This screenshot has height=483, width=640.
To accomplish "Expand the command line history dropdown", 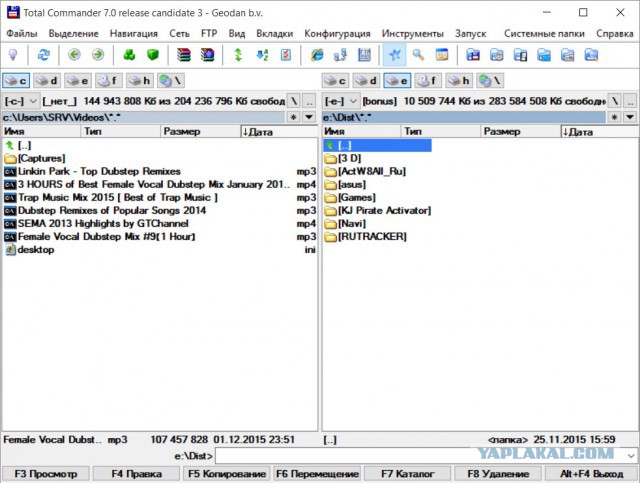I will coord(631,455).
